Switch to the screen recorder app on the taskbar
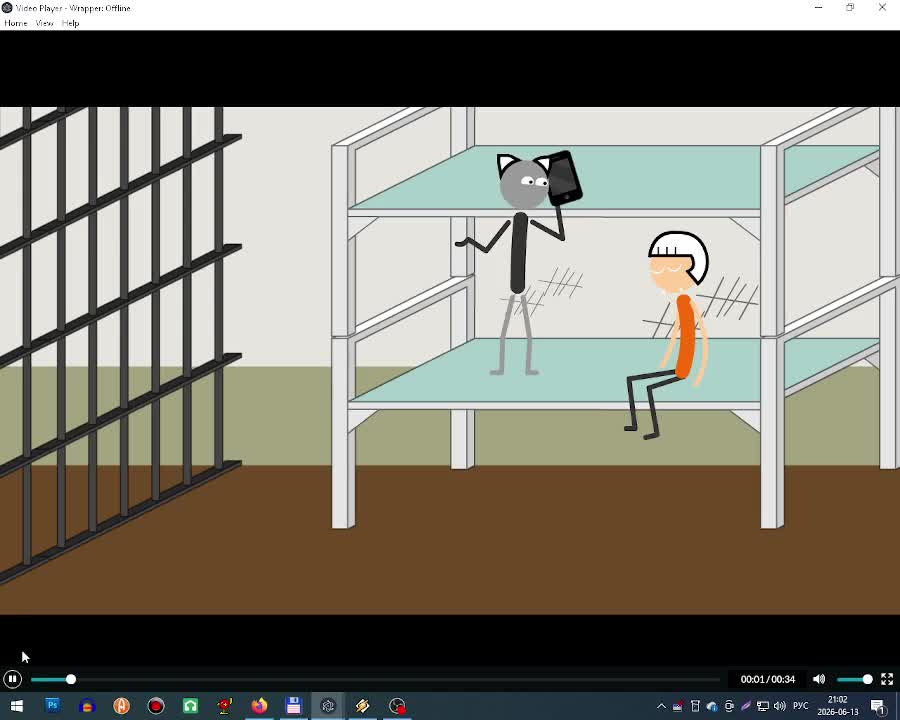 point(397,706)
